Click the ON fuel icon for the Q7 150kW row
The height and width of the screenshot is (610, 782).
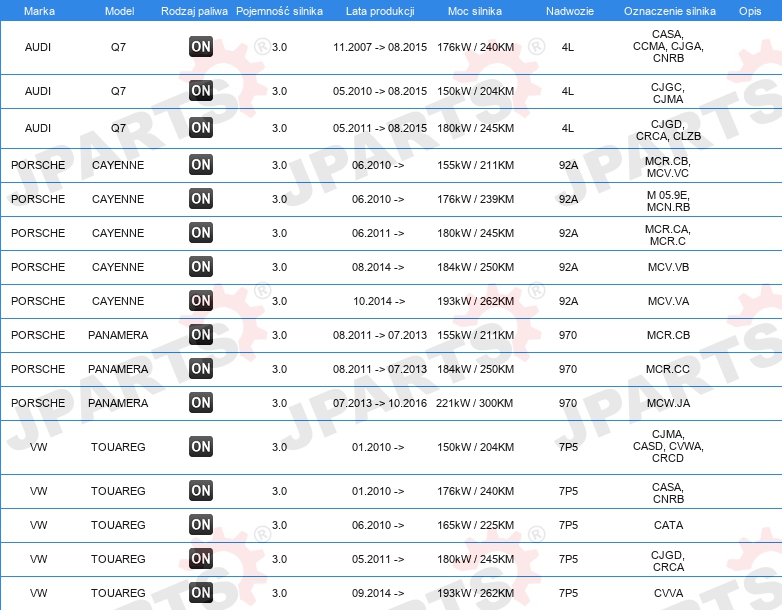point(201,91)
